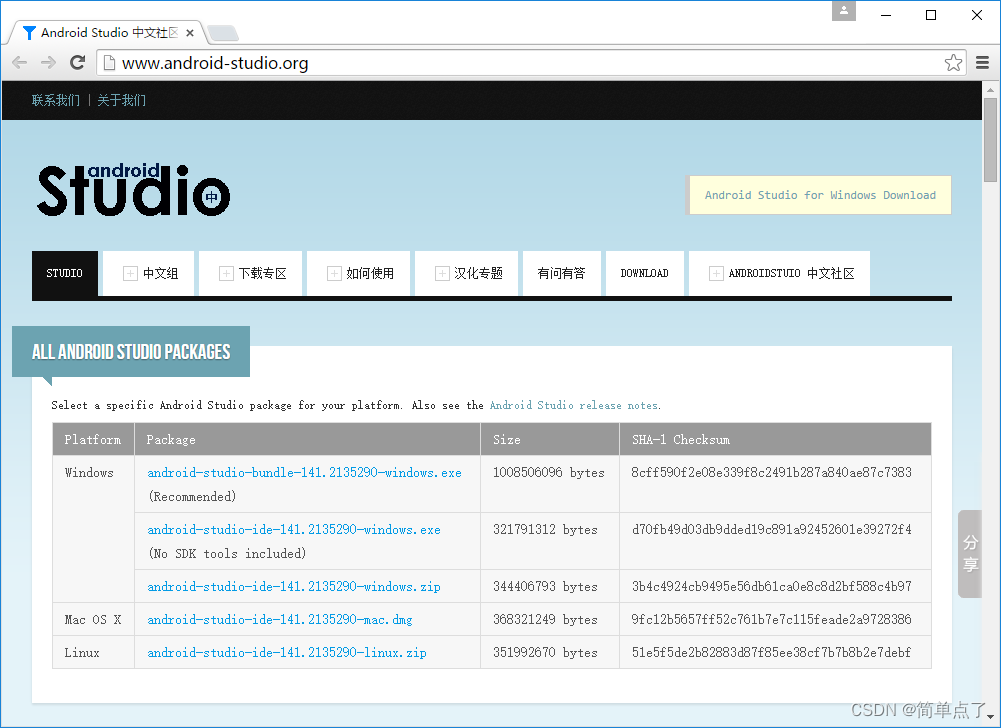Close the Chrome window

tap(977, 15)
